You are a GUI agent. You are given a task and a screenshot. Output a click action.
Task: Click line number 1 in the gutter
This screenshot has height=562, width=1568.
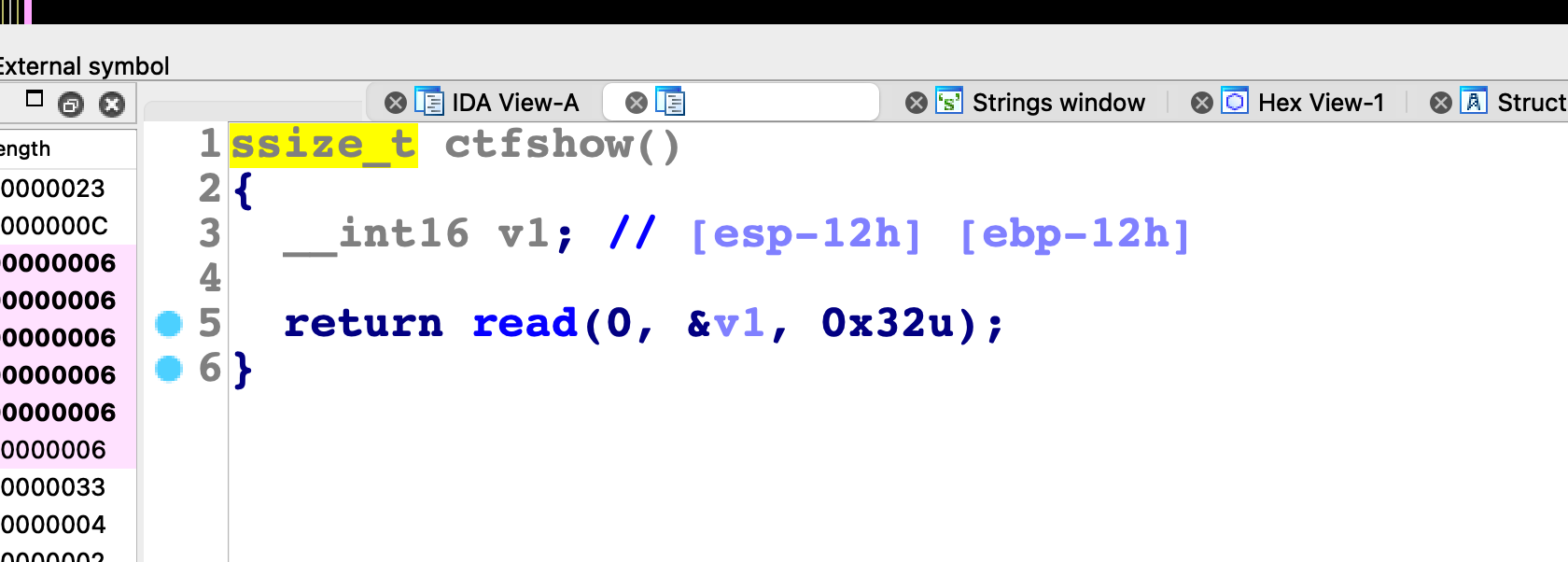coord(210,145)
